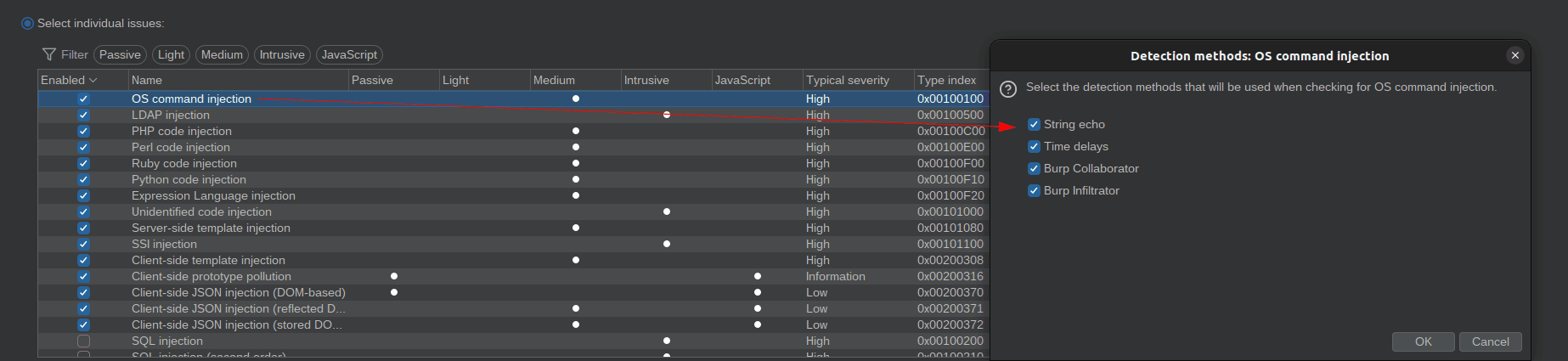Click the filter funnel icon
This screenshot has width=1568, height=361.
coord(49,54)
